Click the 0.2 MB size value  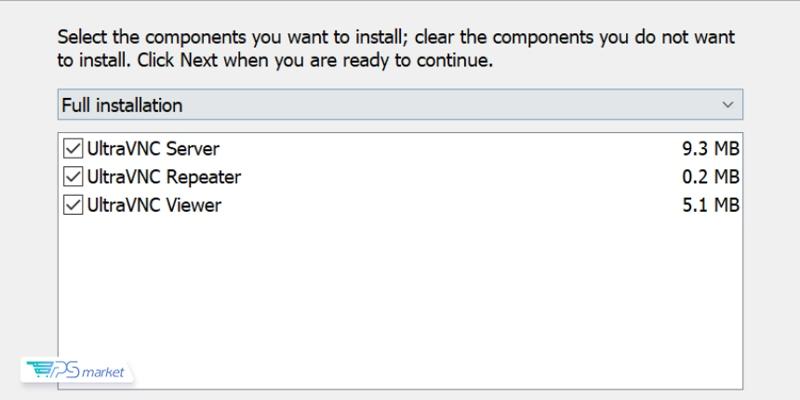(710, 177)
